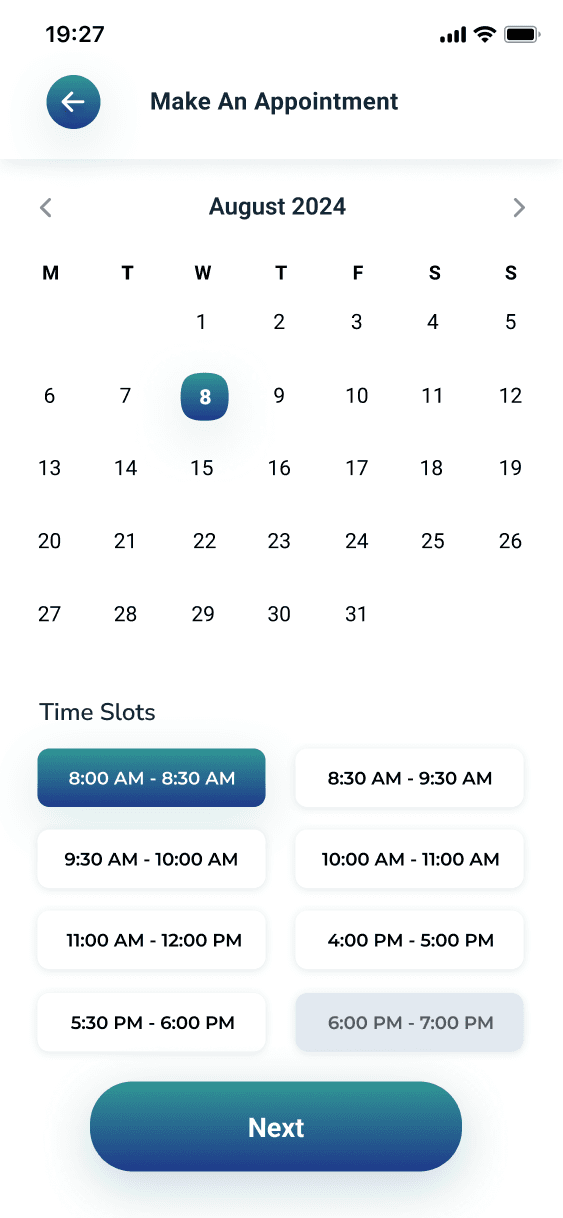Select the 8:00 AM - 8:30 AM slot
This screenshot has width=563, height=1218.
click(x=151, y=778)
